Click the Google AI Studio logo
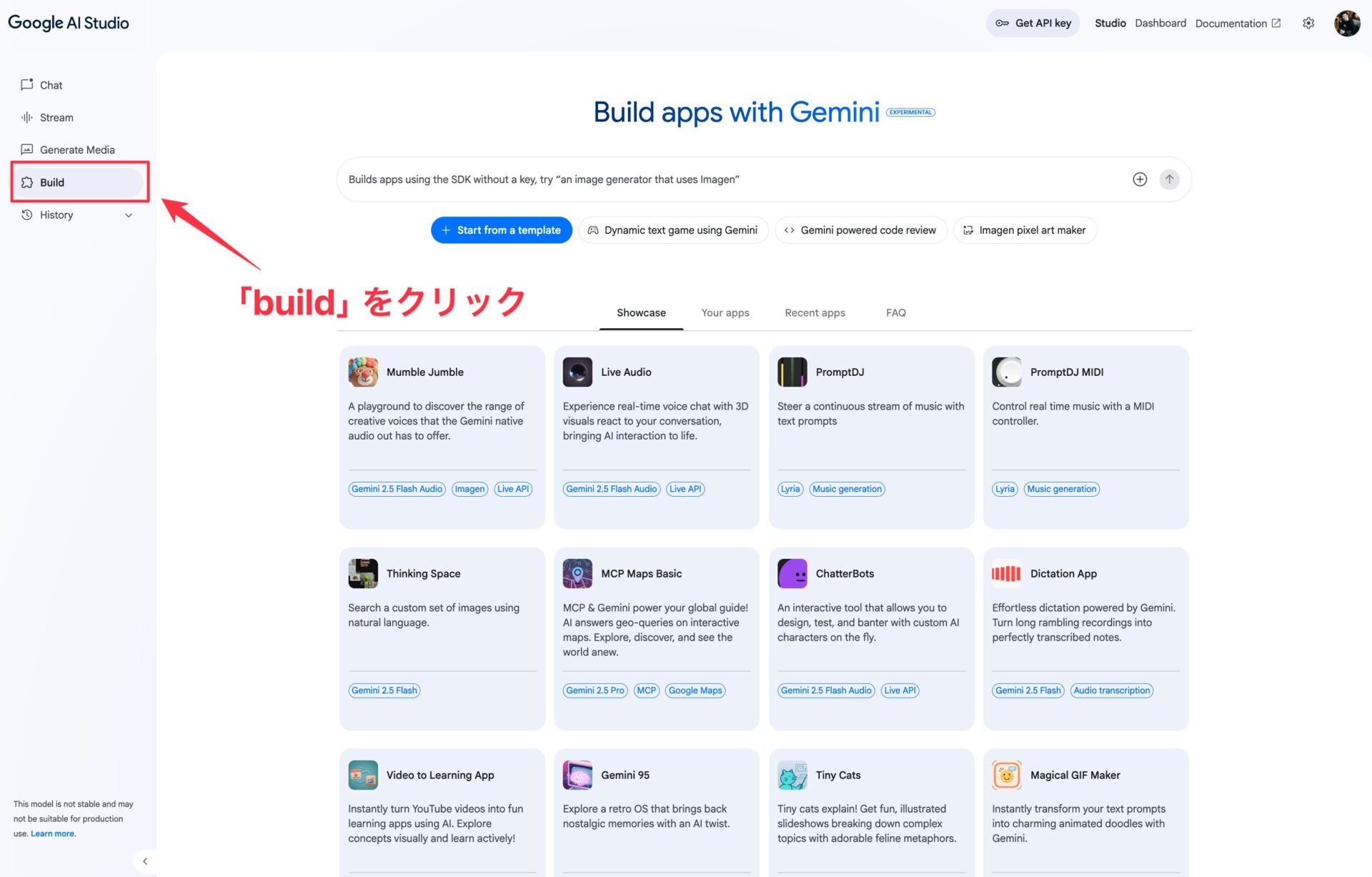Image resolution: width=1372 pixels, height=877 pixels. click(69, 23)
